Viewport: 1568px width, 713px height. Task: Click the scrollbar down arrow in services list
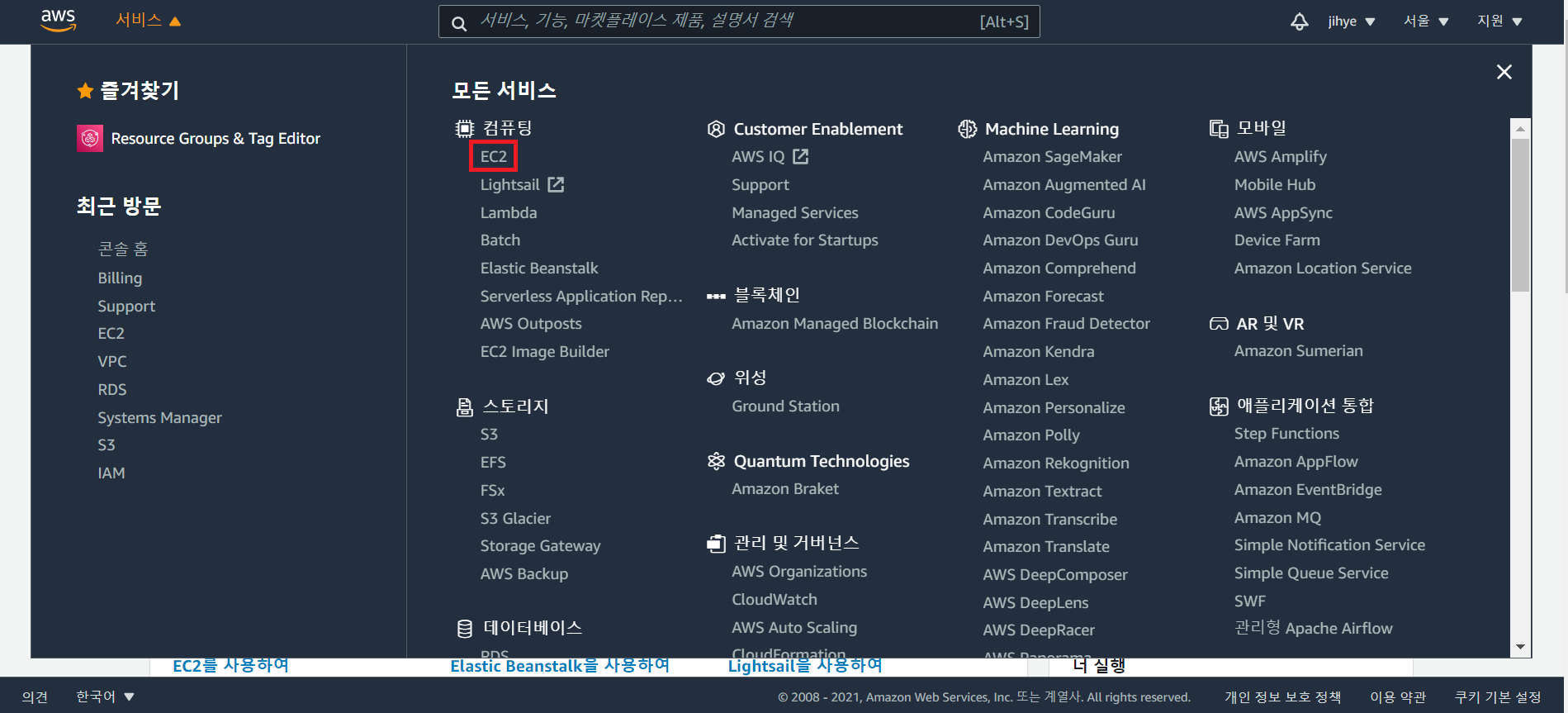point(1520,648)
